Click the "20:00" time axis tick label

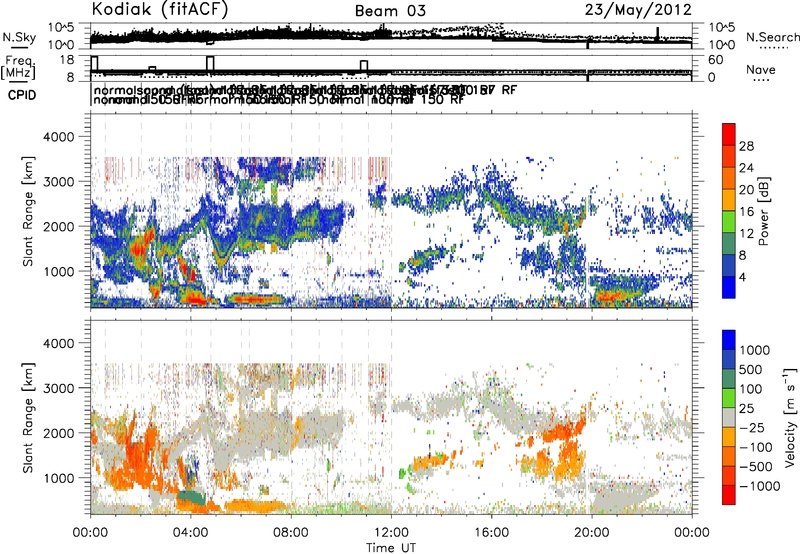tap(591, 533)
